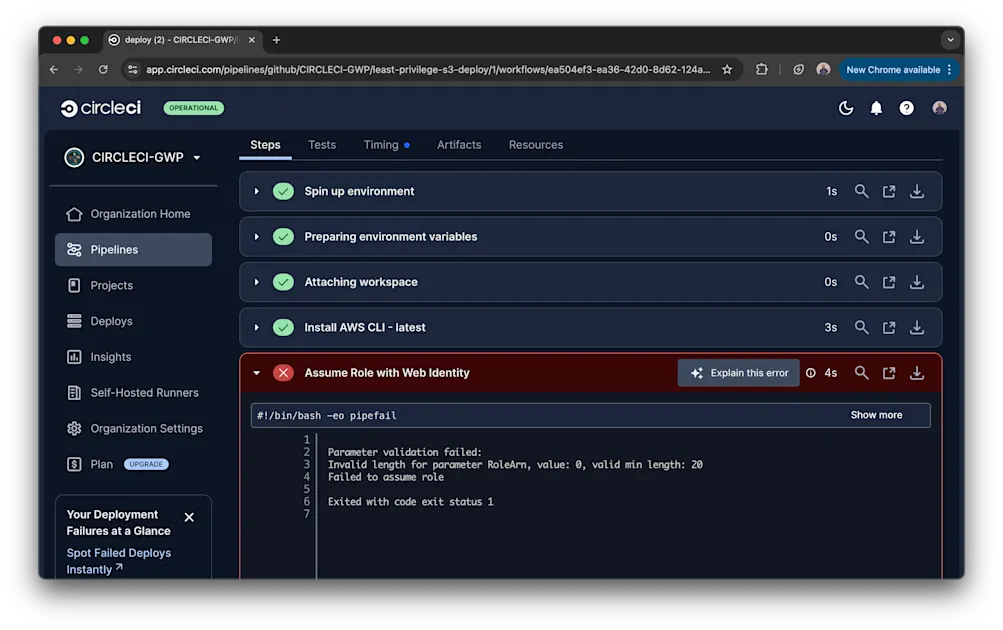The width and height of the screenshot is (1003, 630).
Task: Collapse the Assume Role with Web Identity step
Action: click(x=257, y=373)
